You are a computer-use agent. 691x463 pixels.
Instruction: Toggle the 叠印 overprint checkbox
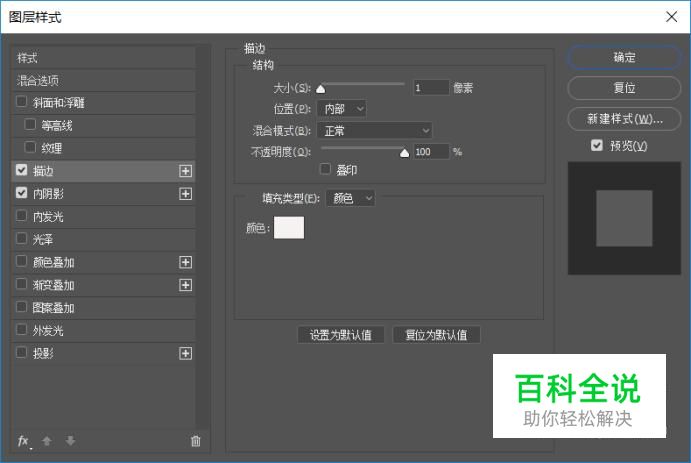pos(325,169)
